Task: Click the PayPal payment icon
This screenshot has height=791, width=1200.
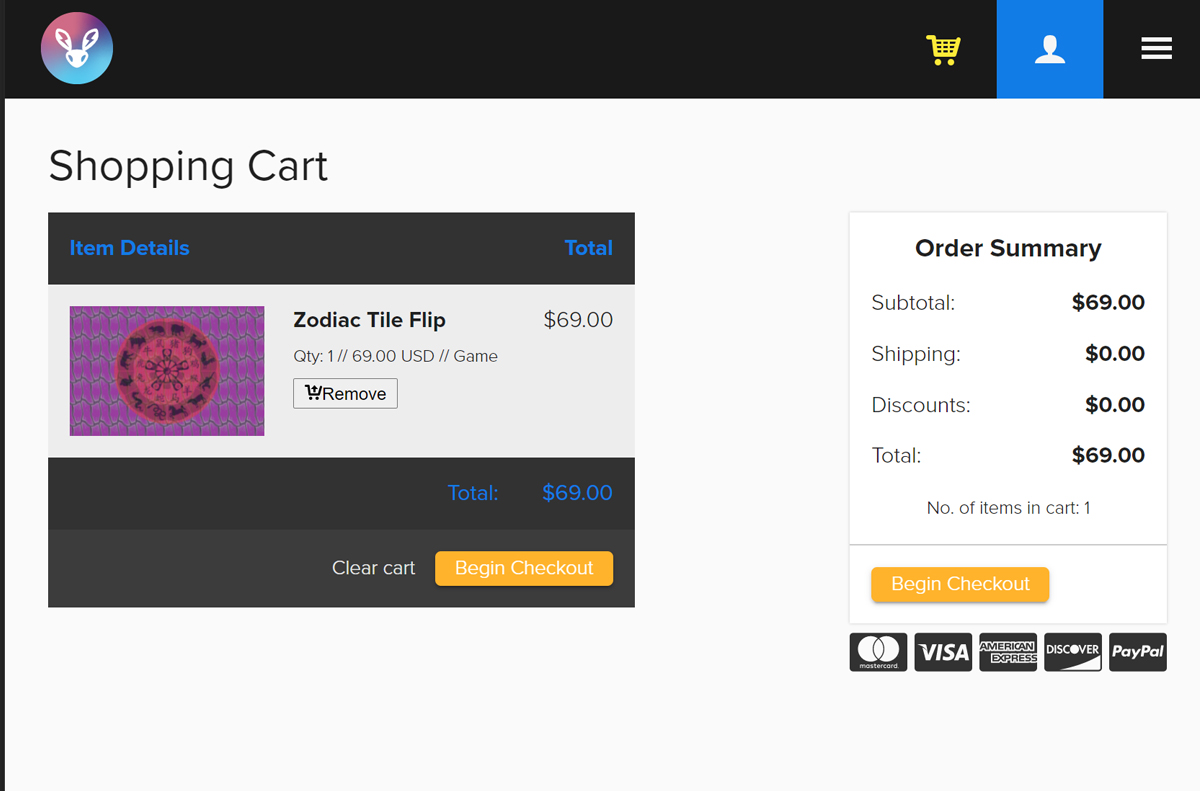Action: (x=1137, y=652)
